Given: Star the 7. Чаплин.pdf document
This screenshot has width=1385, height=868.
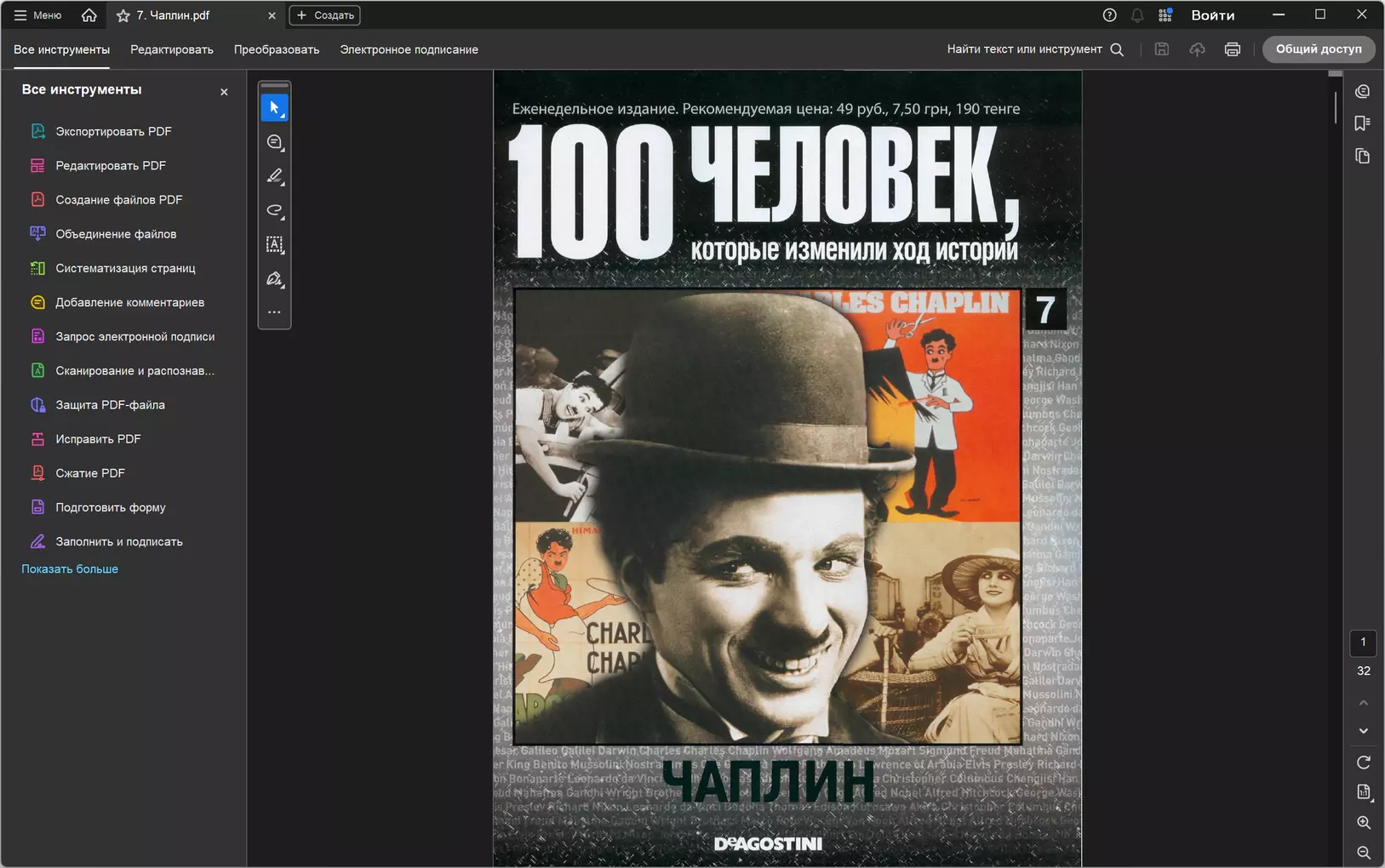Looking at the screenshot, I should (x=123, y=15).
